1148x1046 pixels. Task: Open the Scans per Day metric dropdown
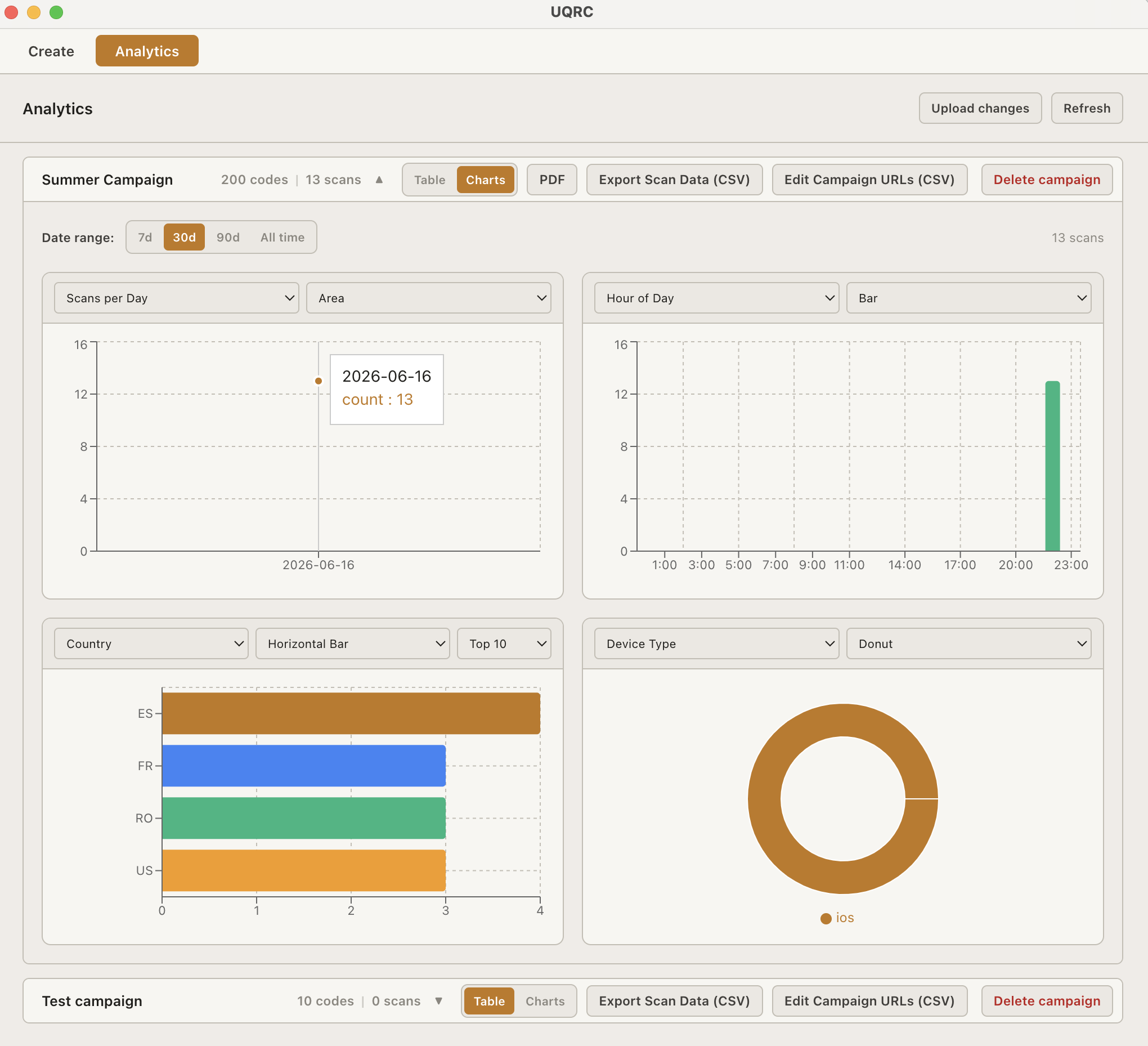[x=177, y=298]
